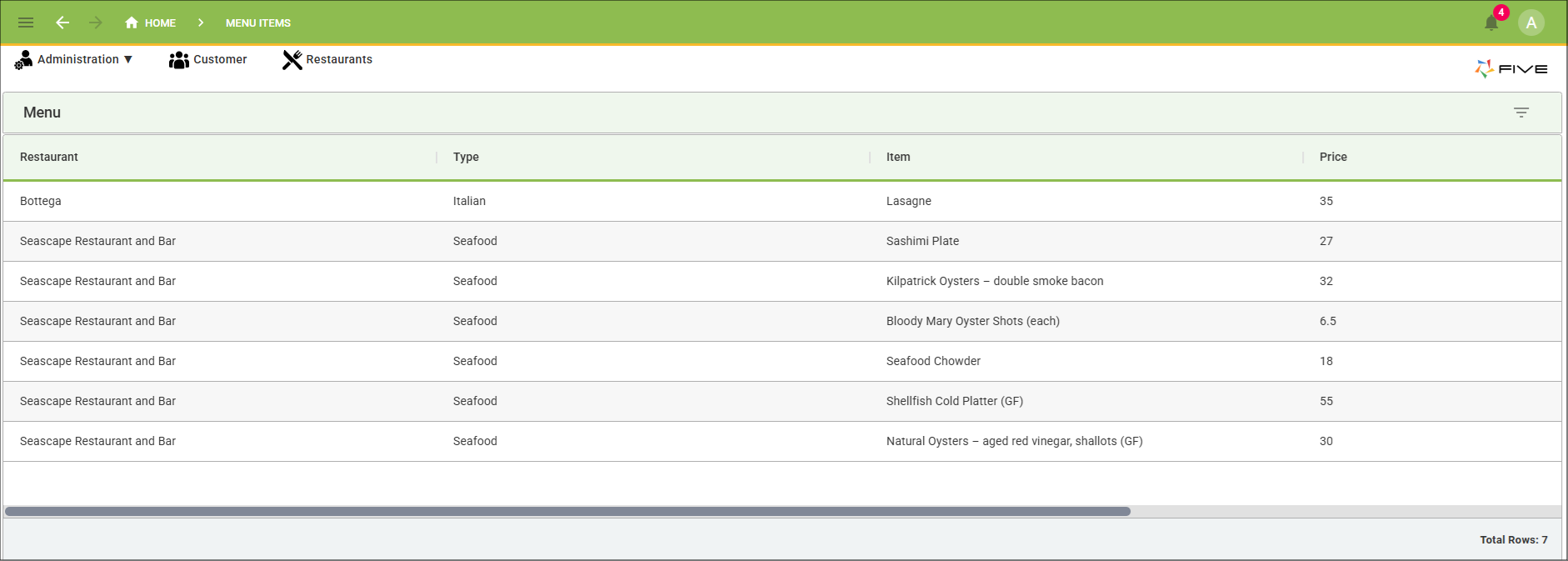Click the home icon in breadcrumb
Image resolution: width=1568 pixels, height=561 pixels.
pyautogui.click(x=132, y=23)
